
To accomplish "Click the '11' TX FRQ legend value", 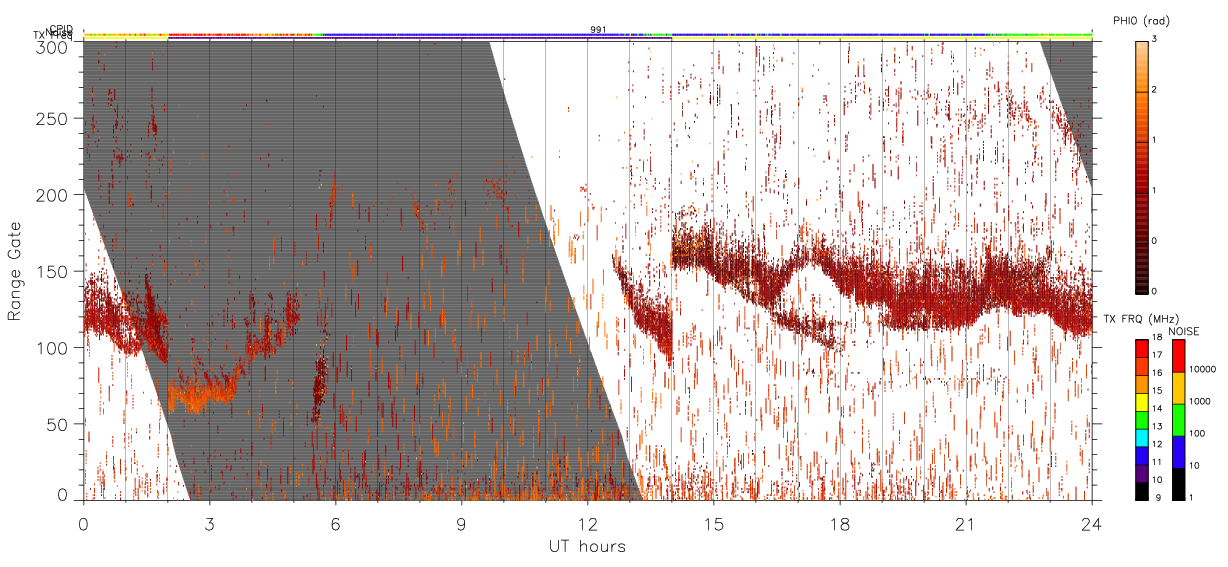I will pos(1158,463).
